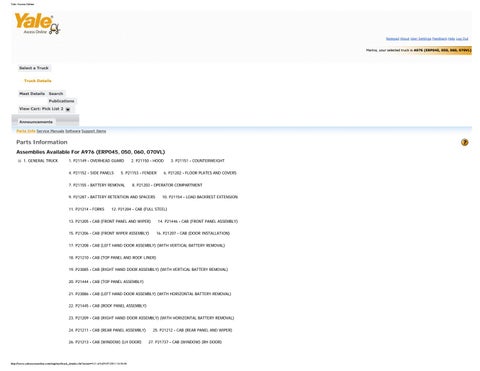This screenshot has height=371, width=480.
Task: Open the Counterweight assembly link
Action: coord(198,161)
